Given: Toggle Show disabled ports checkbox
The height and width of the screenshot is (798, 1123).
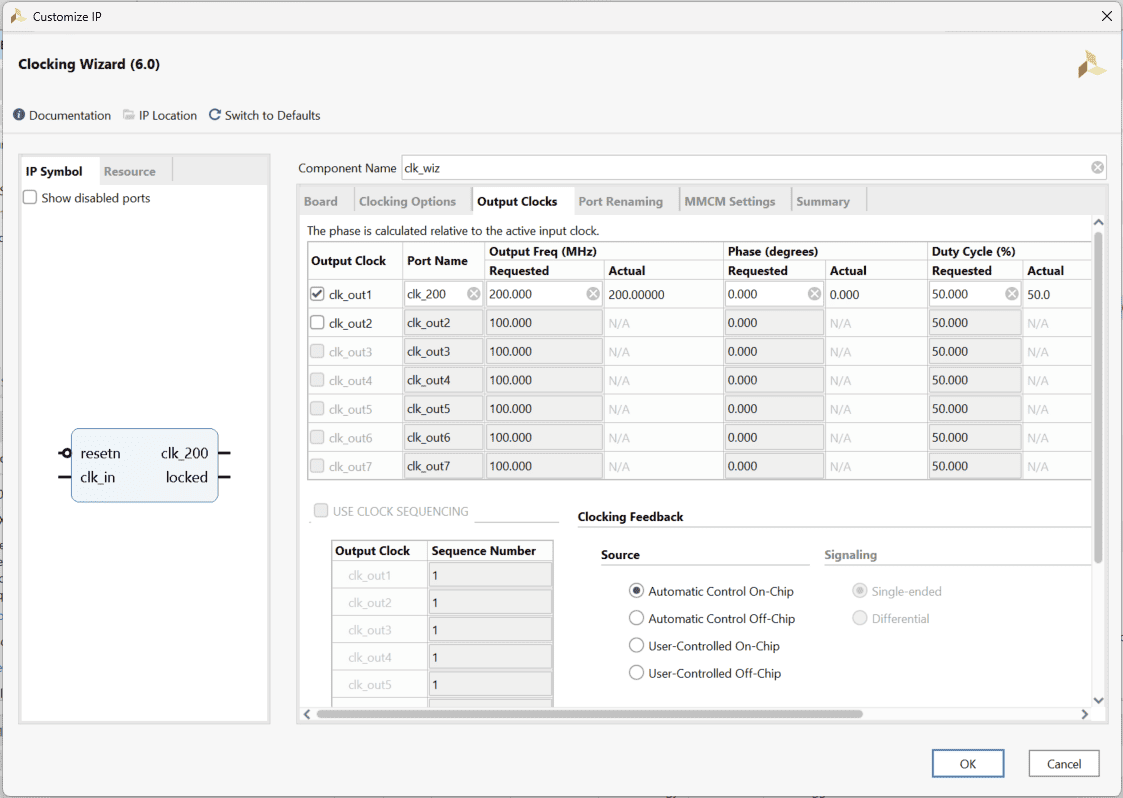Looking at the screenshot, I should tap(30, 198).
